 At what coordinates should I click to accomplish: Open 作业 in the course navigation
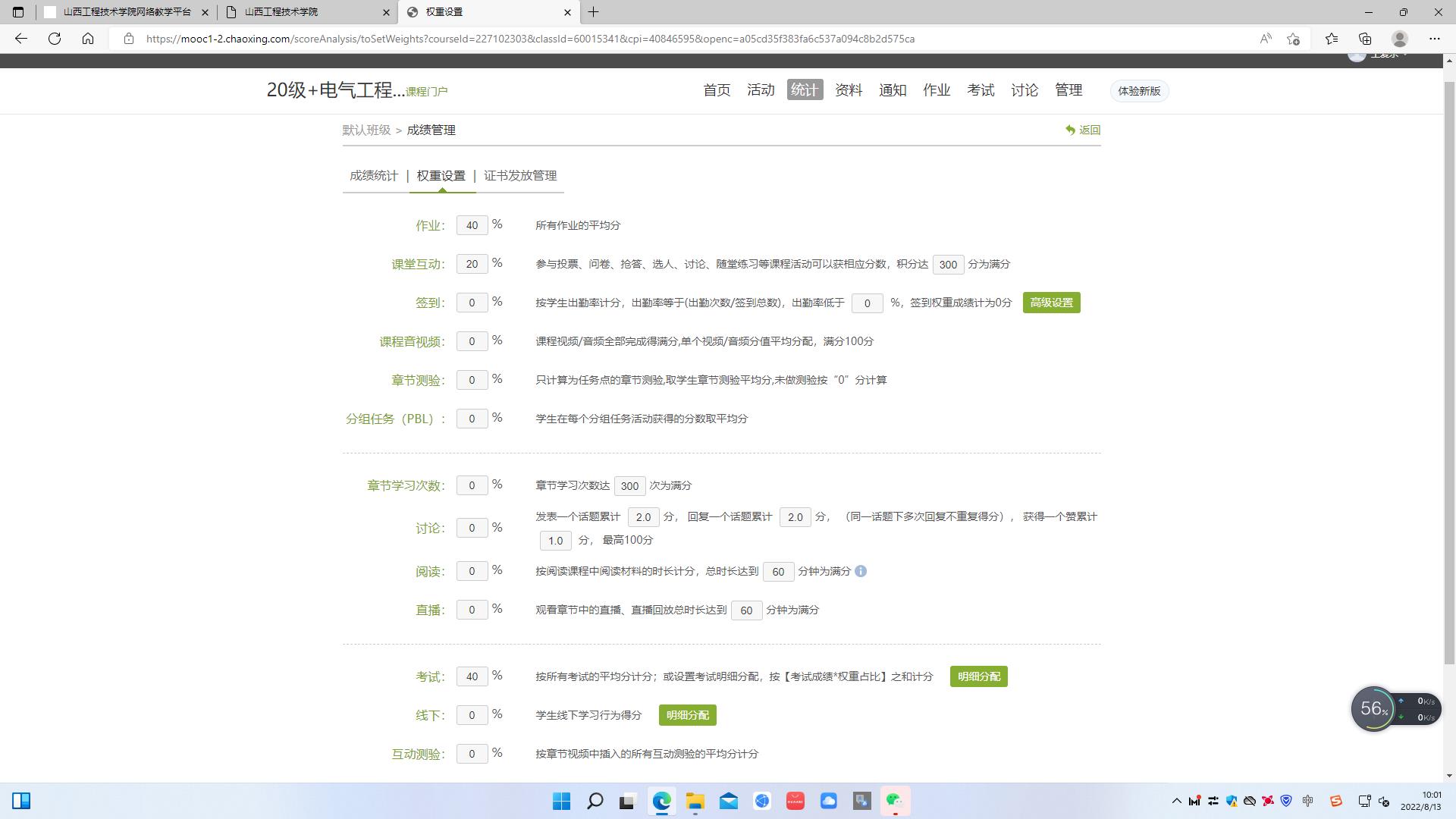pyautogui.click(x=937, y=90)
